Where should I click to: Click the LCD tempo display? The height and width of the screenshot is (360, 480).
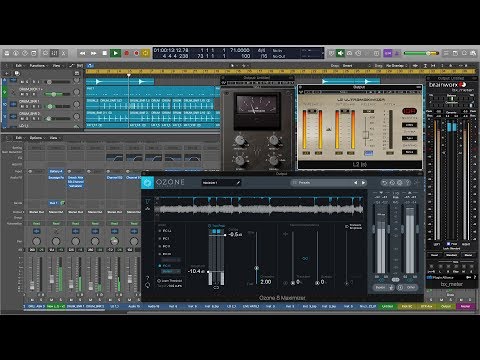(x=240, y=50)
